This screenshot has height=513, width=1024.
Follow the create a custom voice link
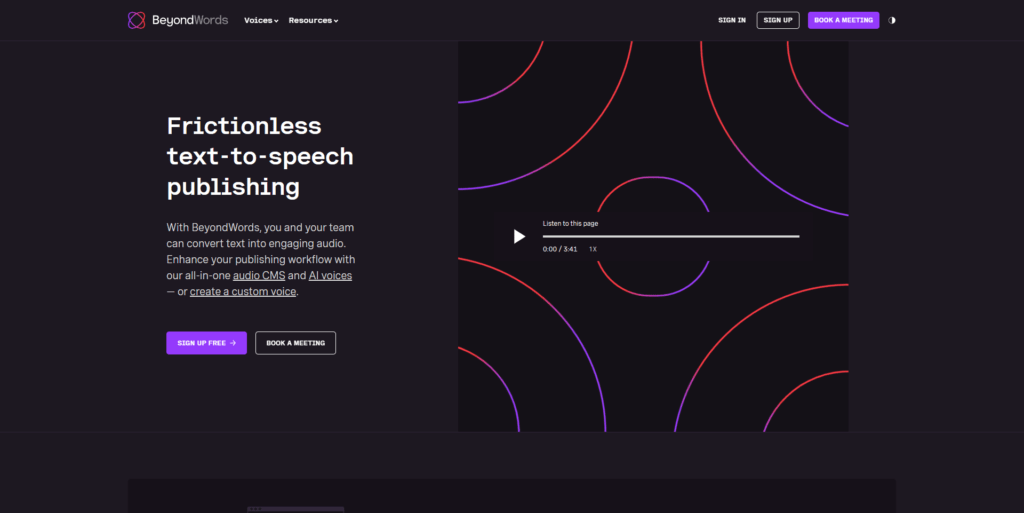tap(243, 292)
